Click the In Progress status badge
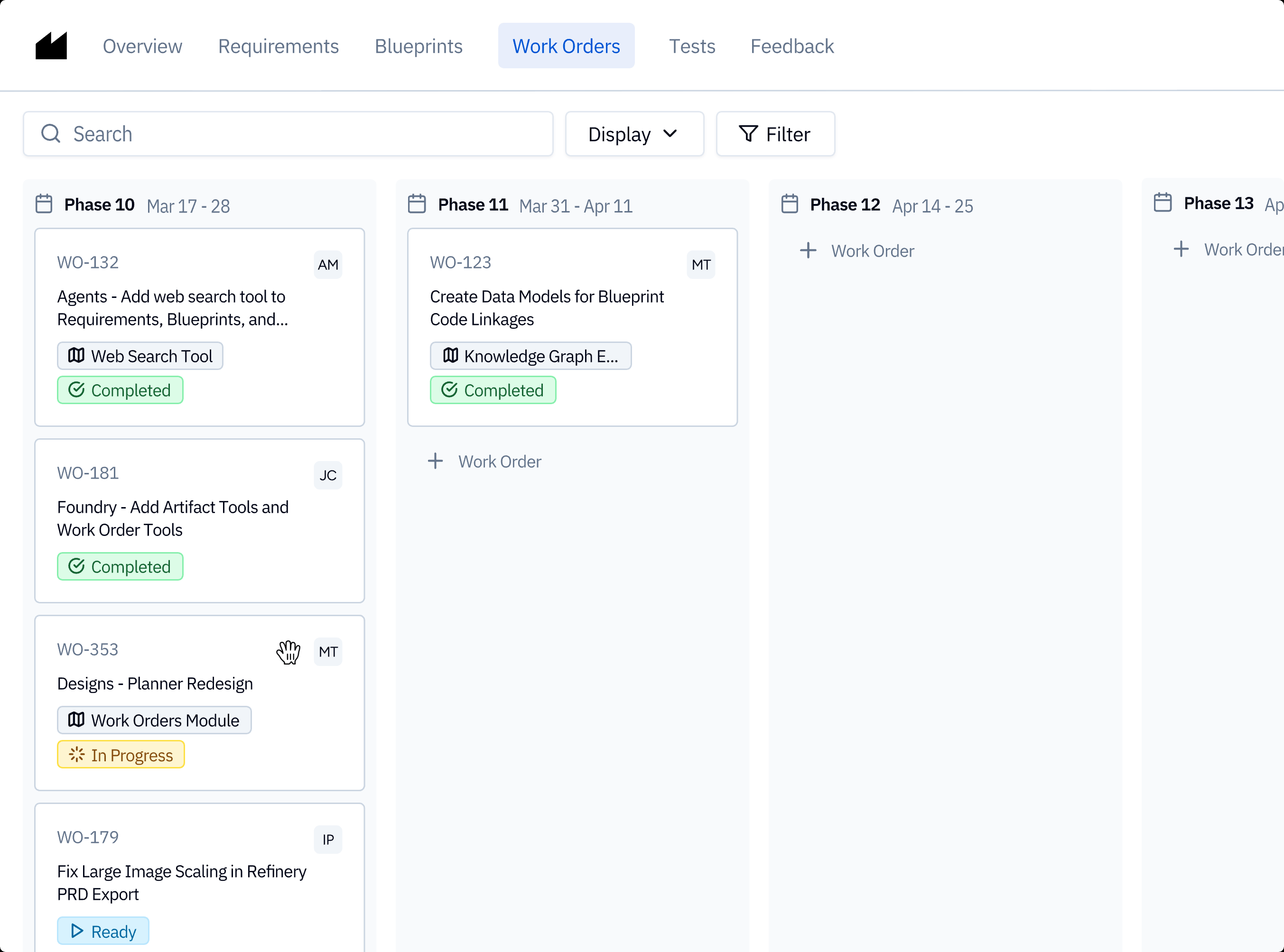Screen dimensions: 1284x952 (121, 755)
